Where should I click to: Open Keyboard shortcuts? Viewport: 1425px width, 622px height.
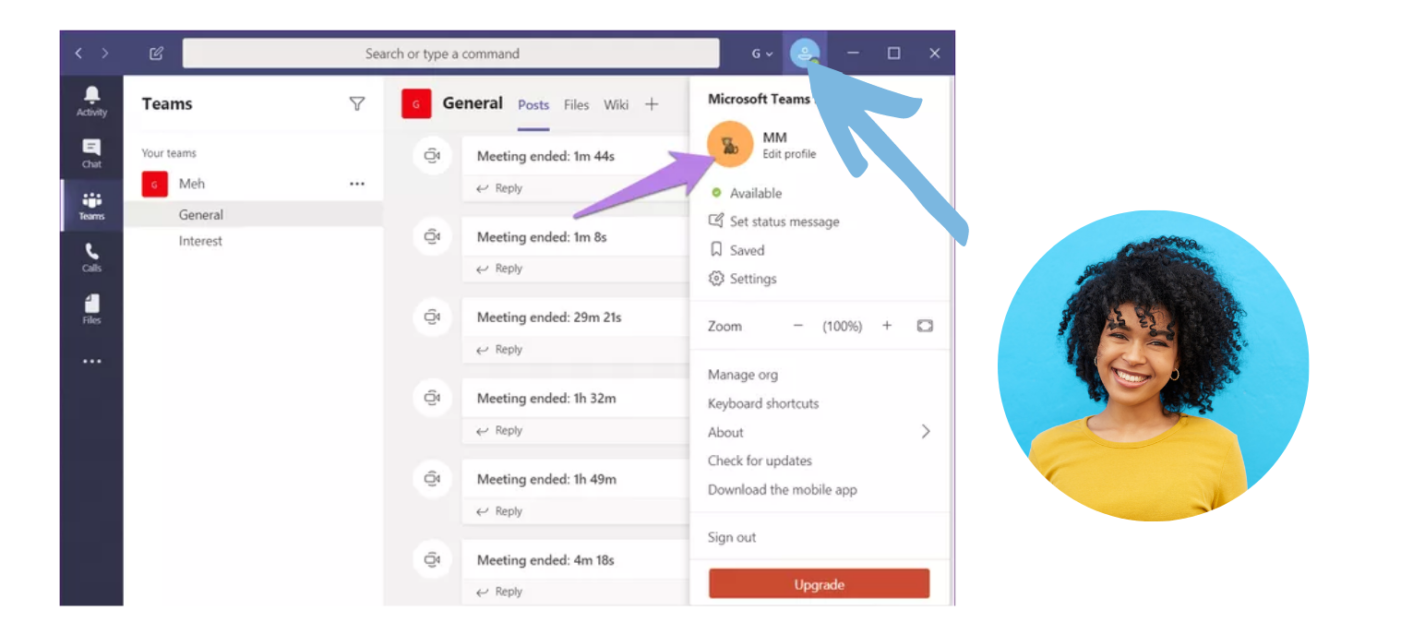[763, 404]
